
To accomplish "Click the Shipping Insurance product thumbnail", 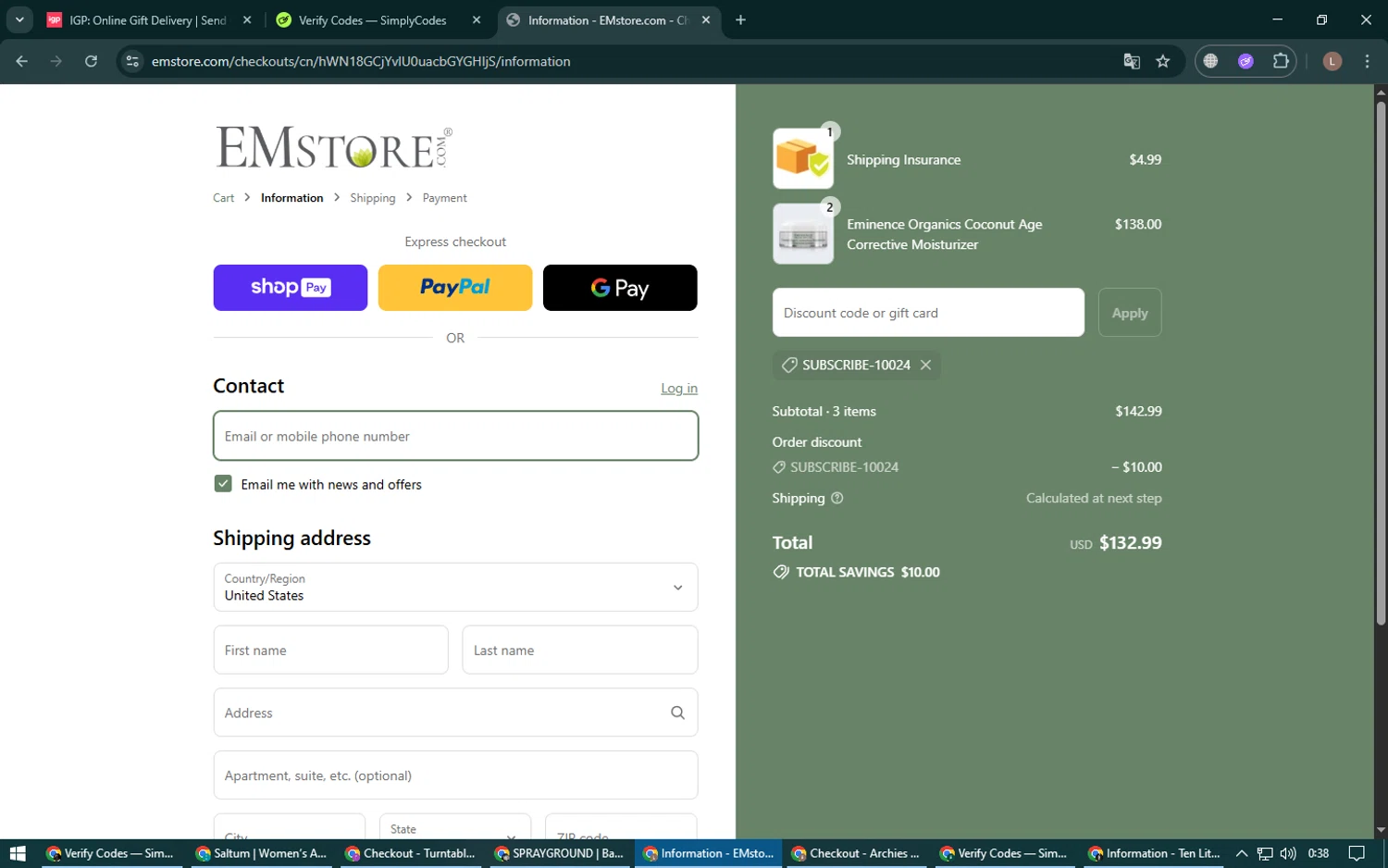I will [x=802, y=159].
